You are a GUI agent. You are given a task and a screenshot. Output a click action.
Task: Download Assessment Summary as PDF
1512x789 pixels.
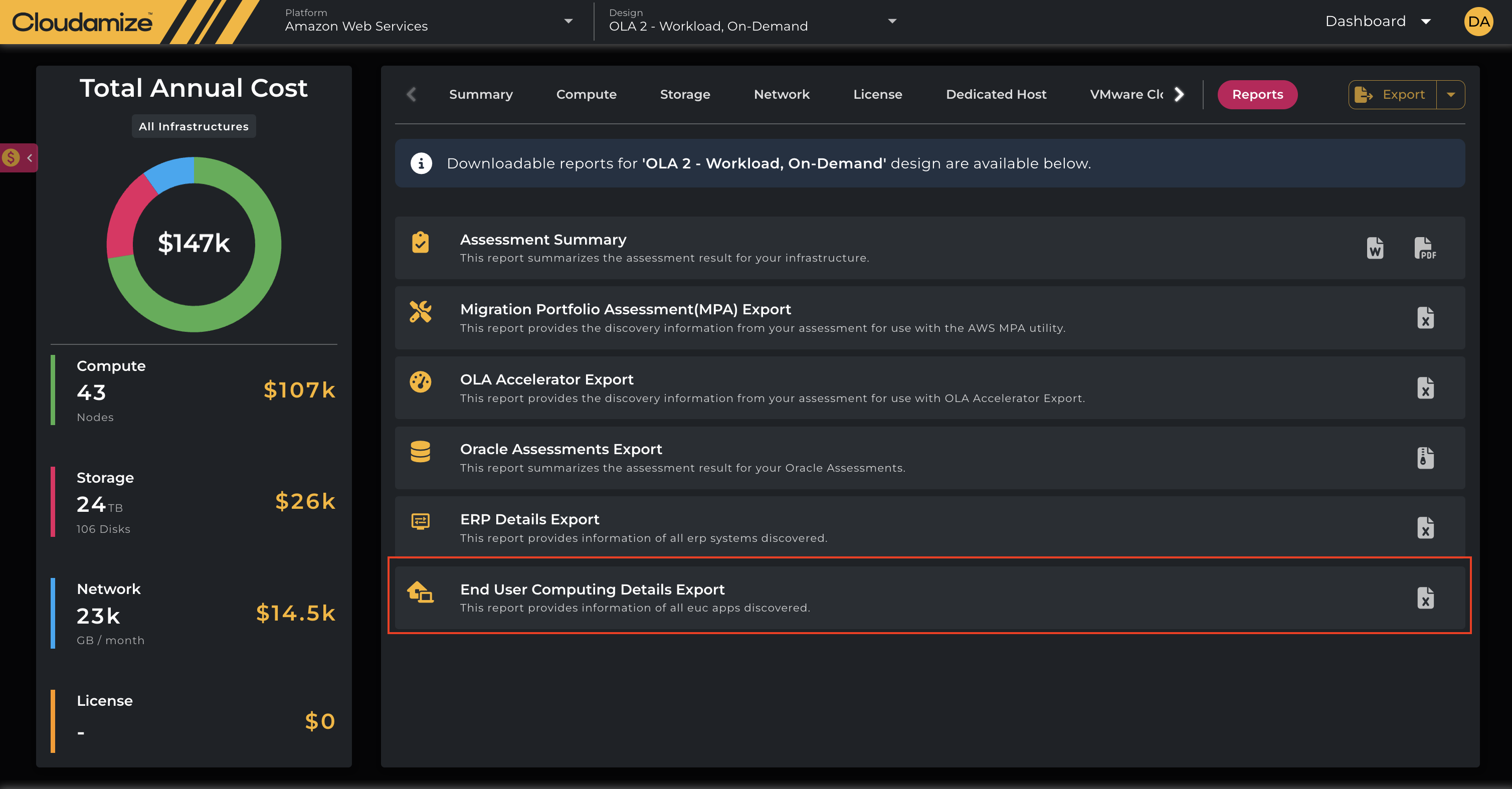(1425, 248)
